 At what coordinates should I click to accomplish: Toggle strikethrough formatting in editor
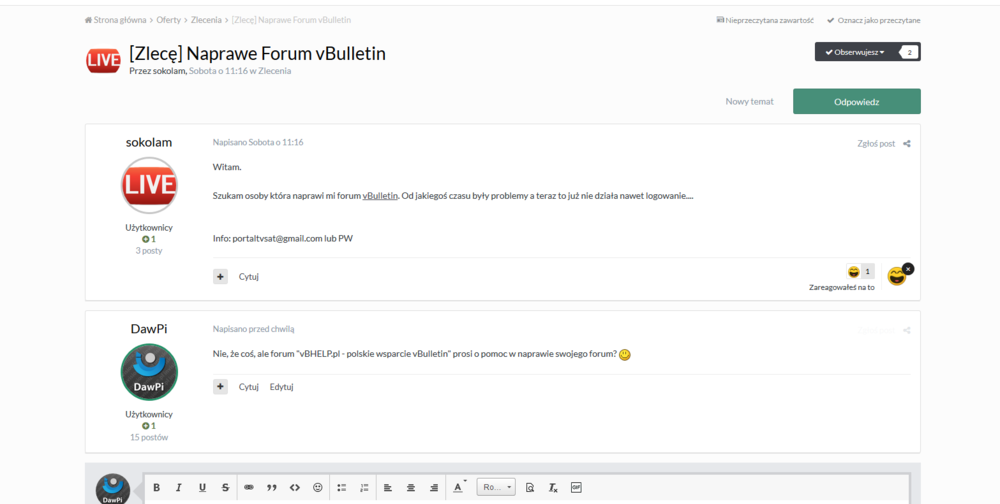(225, 488)
